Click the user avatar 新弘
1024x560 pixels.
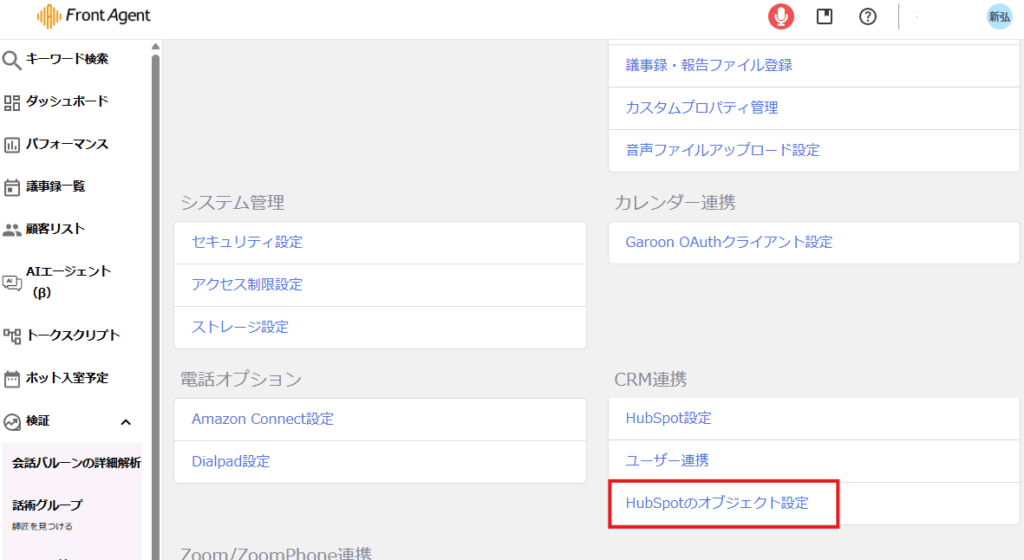(998, 17)
